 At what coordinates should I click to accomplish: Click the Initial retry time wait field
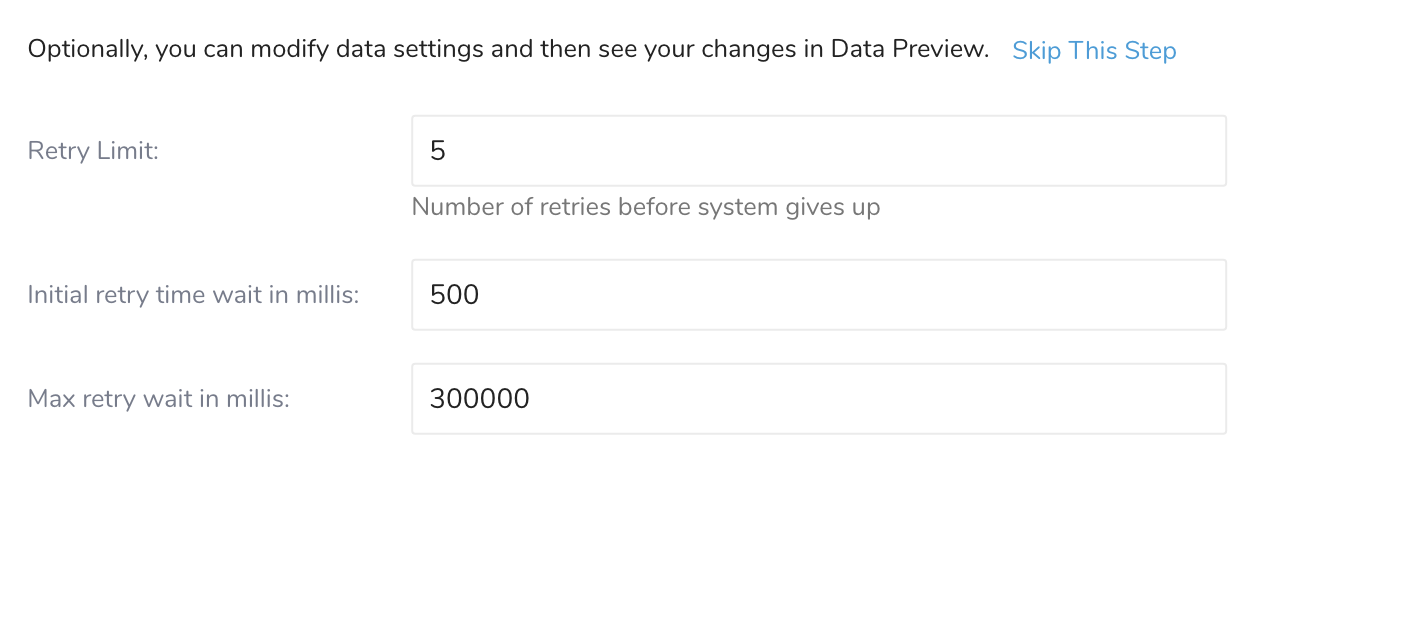pyautogui.click(x=818, y=295)
